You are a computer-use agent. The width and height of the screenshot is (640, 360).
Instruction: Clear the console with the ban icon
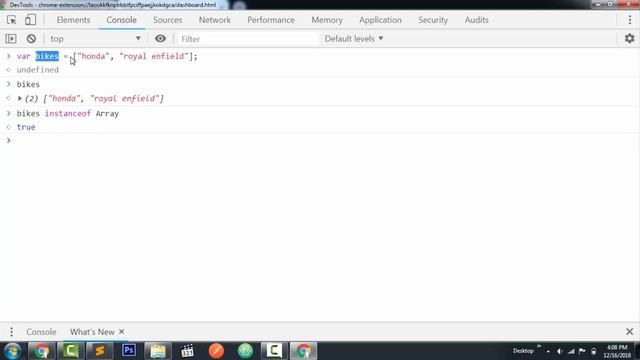coord(31,39)
